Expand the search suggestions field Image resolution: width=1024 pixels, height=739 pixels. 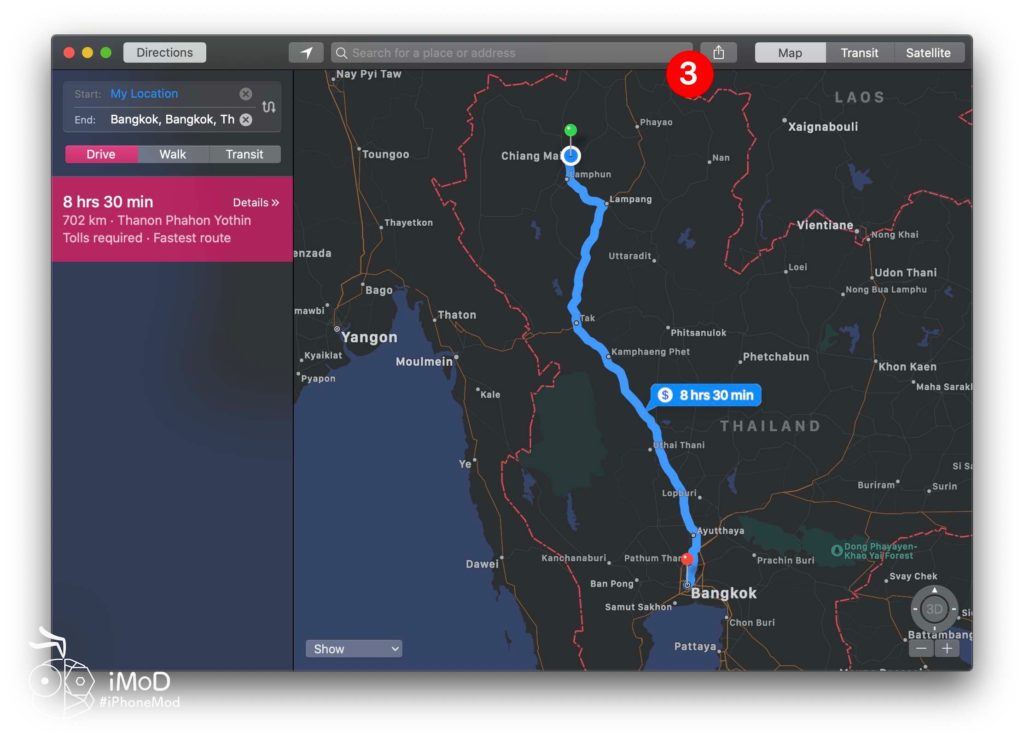[512, 52]
